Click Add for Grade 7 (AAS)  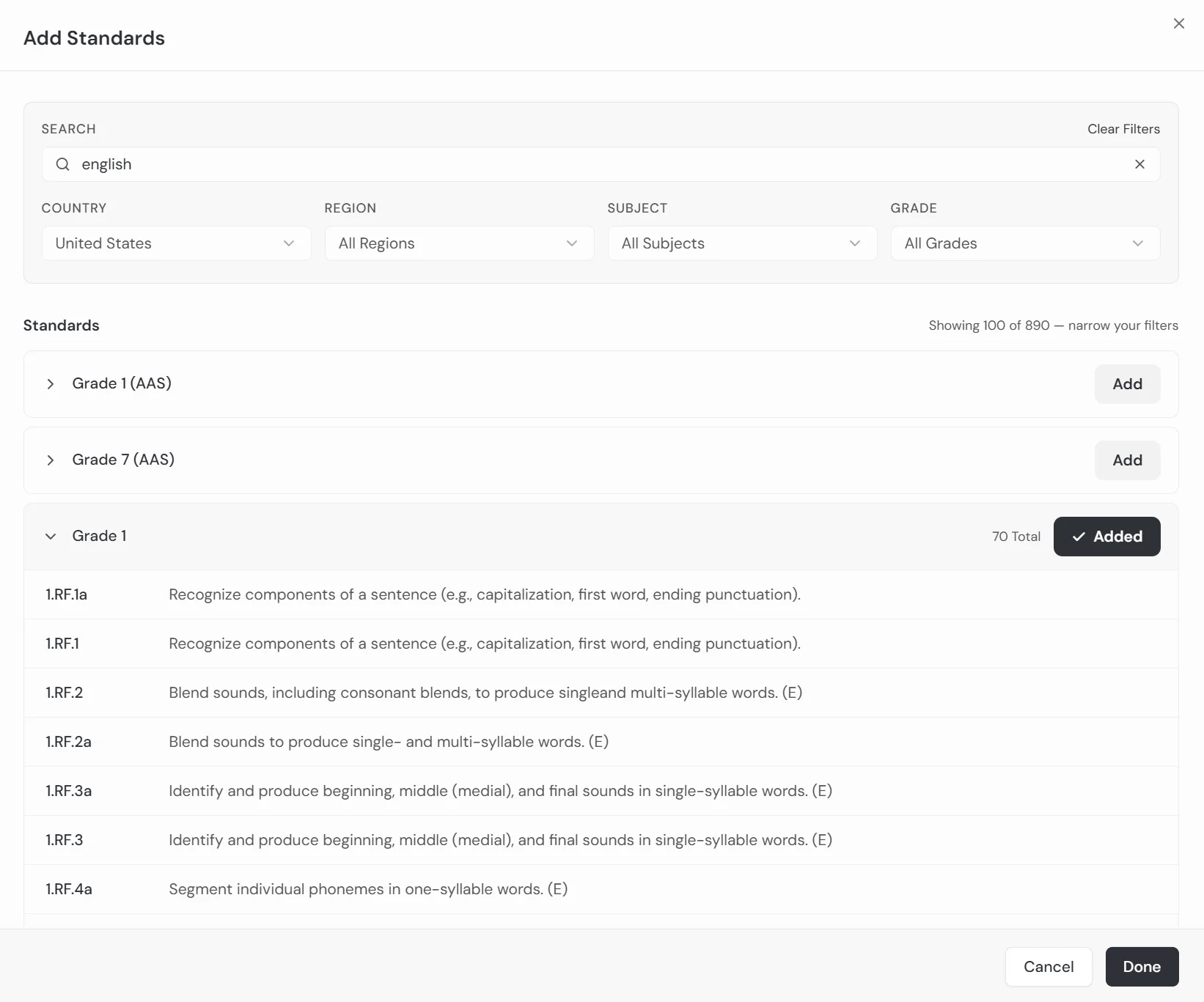[1127, 460]
